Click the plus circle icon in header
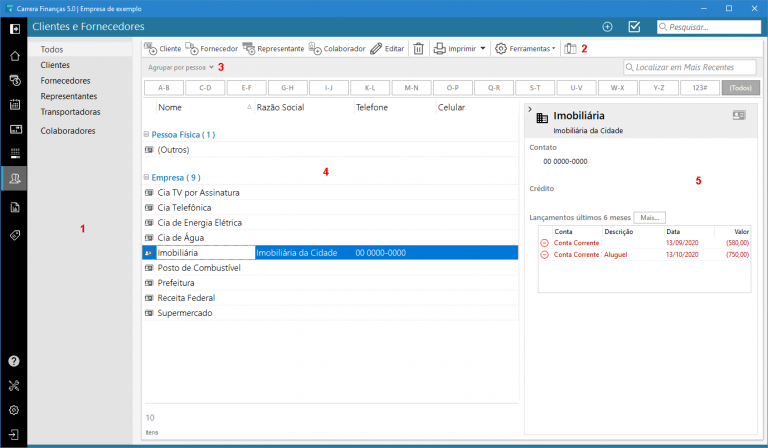This screenshot has width=768, height=448. (x=607, y=26)
